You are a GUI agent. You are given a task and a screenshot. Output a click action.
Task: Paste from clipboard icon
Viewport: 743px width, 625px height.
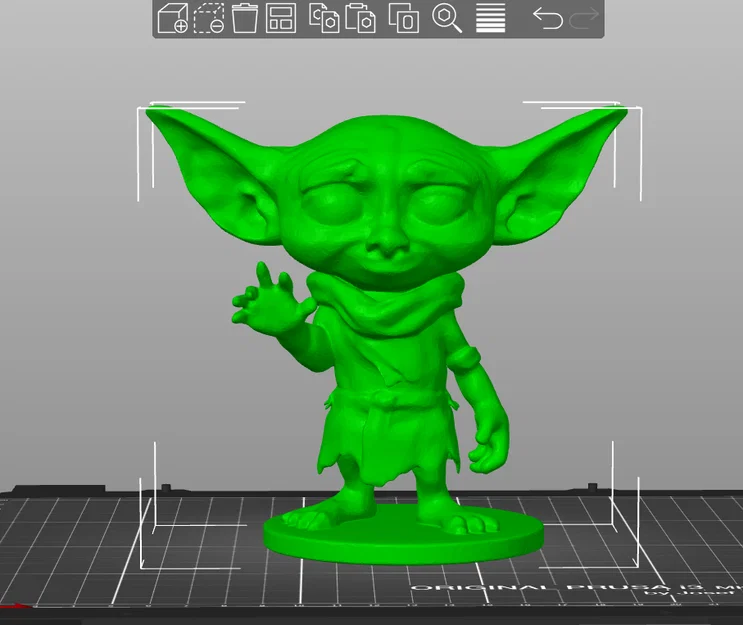(361, 18)
